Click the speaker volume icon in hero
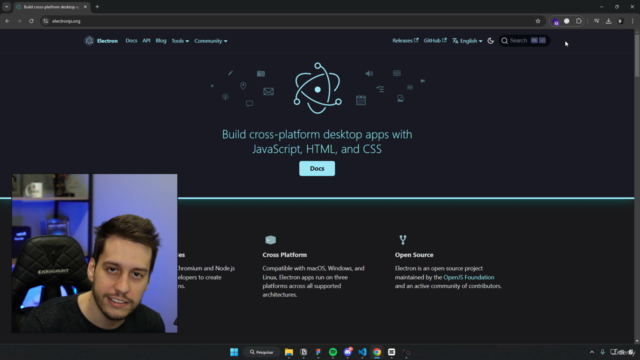This screenshot has width=640, height=360. click(x=369, y=73)
